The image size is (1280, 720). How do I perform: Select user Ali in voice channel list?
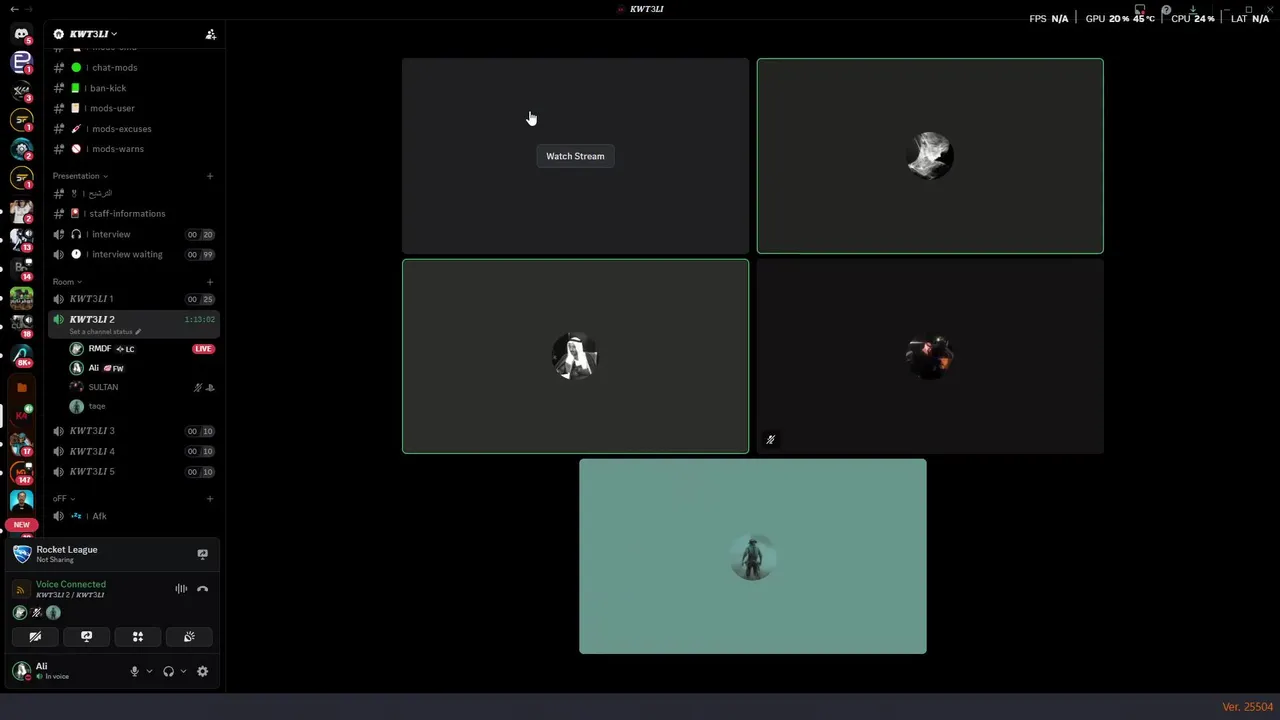pos(141,368)
